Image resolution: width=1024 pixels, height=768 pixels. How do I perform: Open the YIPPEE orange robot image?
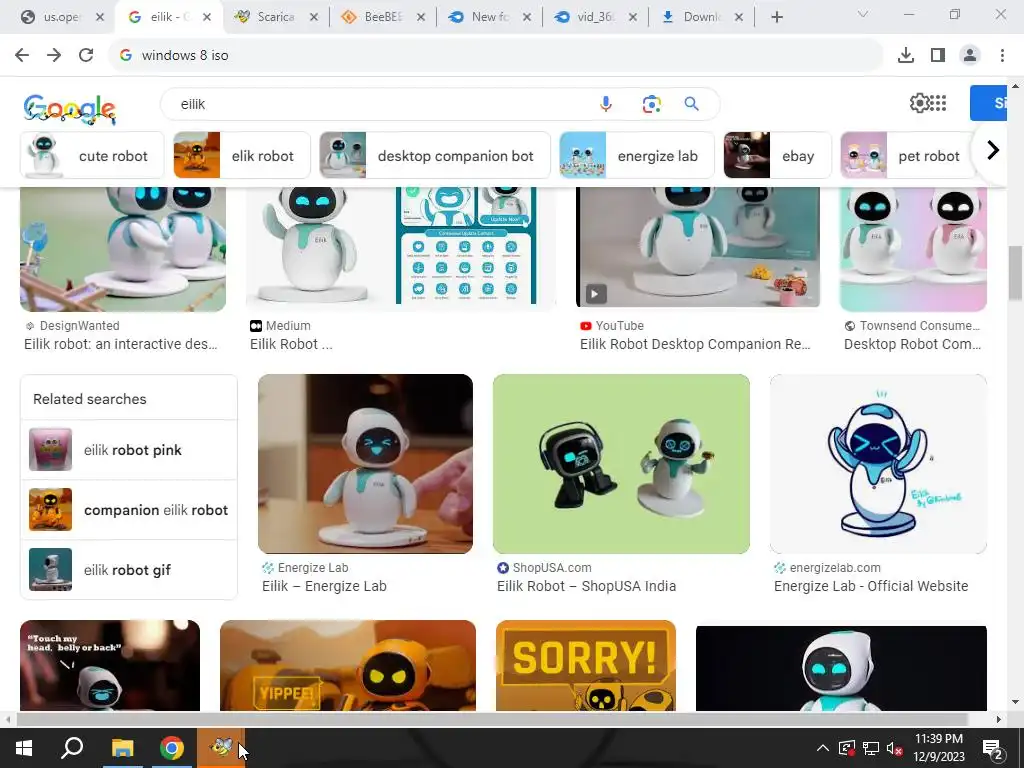[x=348, y=665]
